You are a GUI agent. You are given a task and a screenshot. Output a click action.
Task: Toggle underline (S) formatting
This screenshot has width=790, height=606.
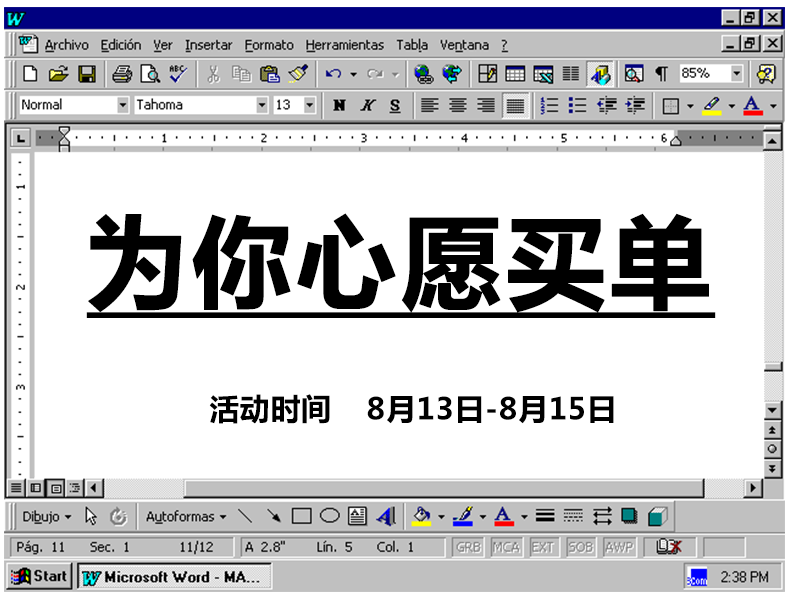[x=396, y=105]
